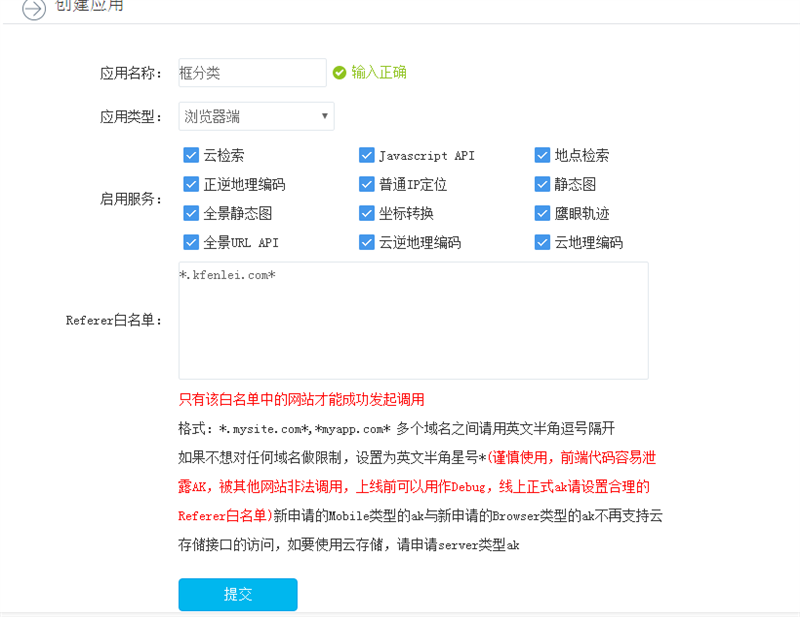Open the 应用类型 dropdown showing 浏览器端
This screenshot has width=800, height=617.
[x=256, y=116]
